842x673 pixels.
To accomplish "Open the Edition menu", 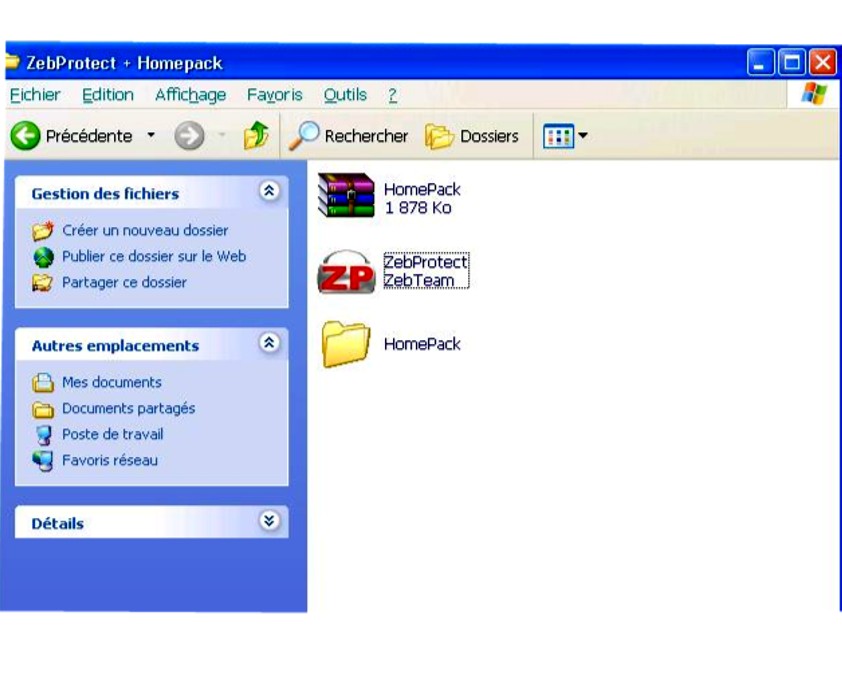I will (108, 95).
